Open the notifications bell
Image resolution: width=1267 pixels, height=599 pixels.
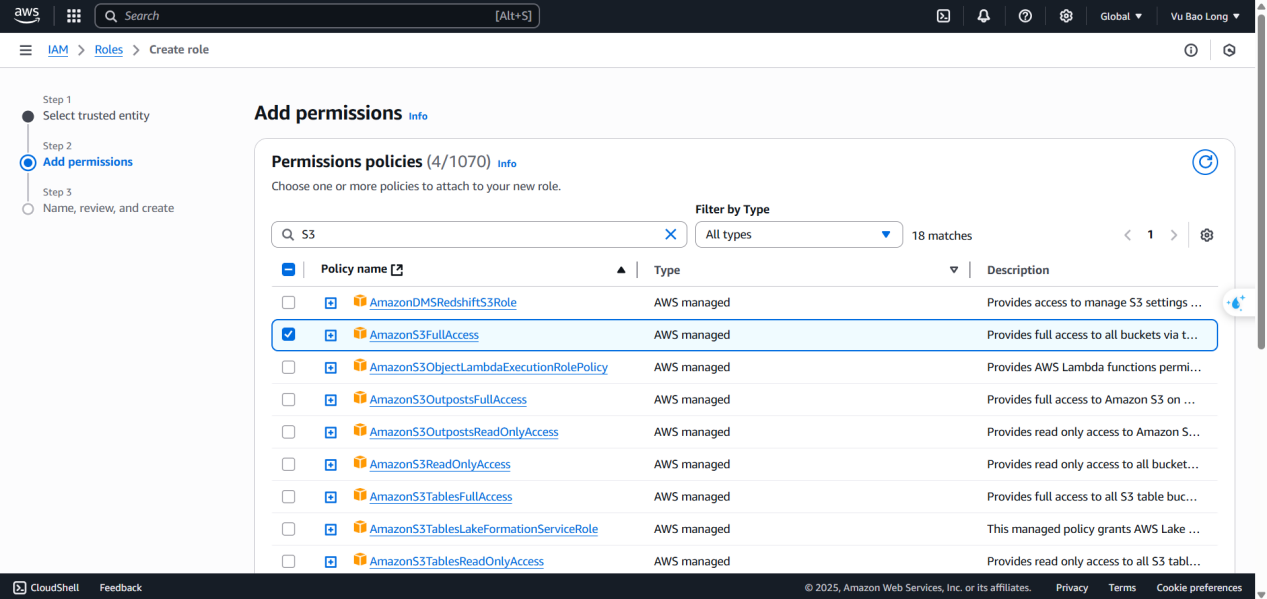point(984,16)
